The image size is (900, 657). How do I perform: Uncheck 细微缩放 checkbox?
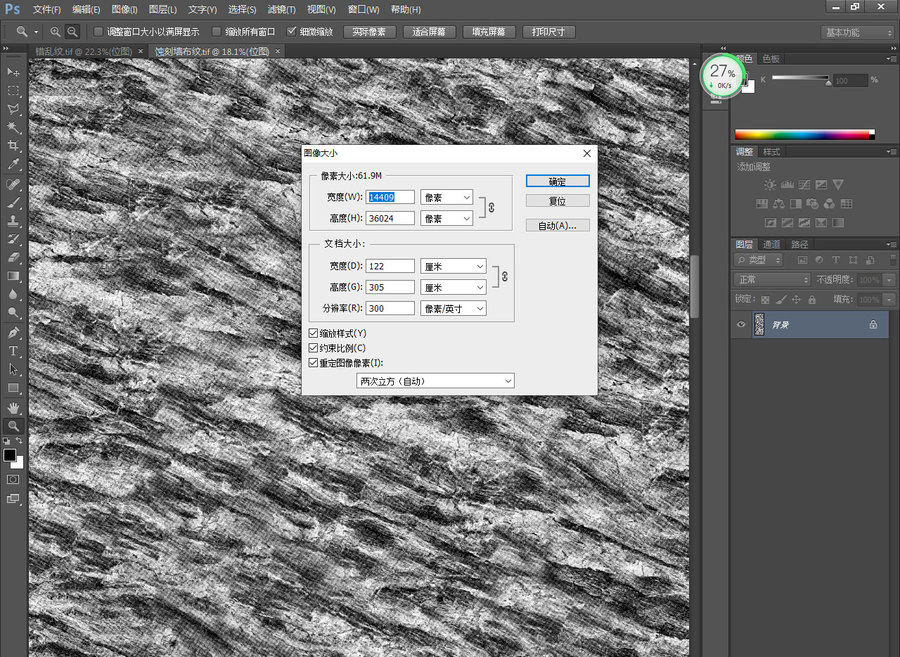point(292,32)
